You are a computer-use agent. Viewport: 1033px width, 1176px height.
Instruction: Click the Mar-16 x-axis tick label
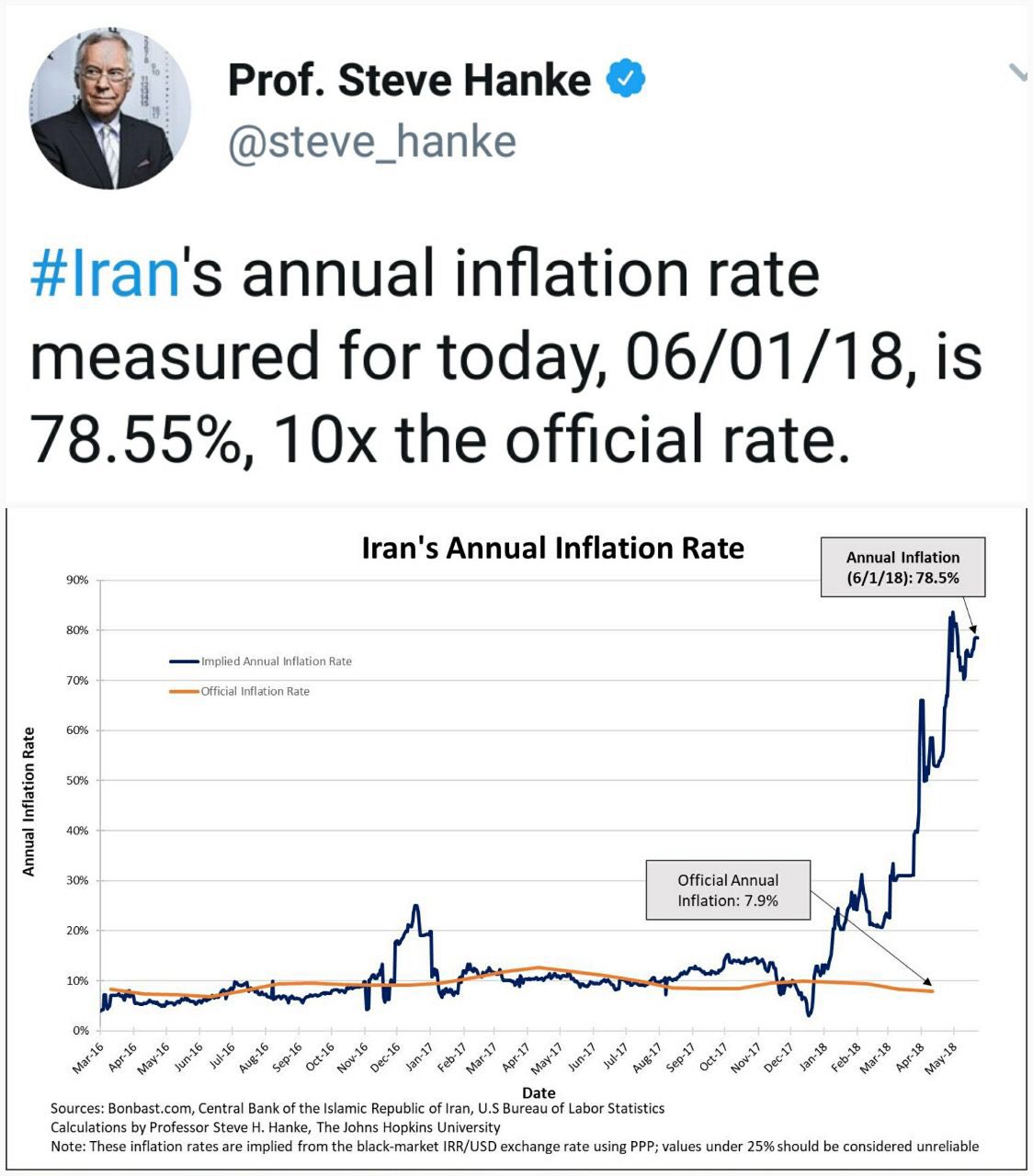pyautogui.click(x=89, y=1058)
